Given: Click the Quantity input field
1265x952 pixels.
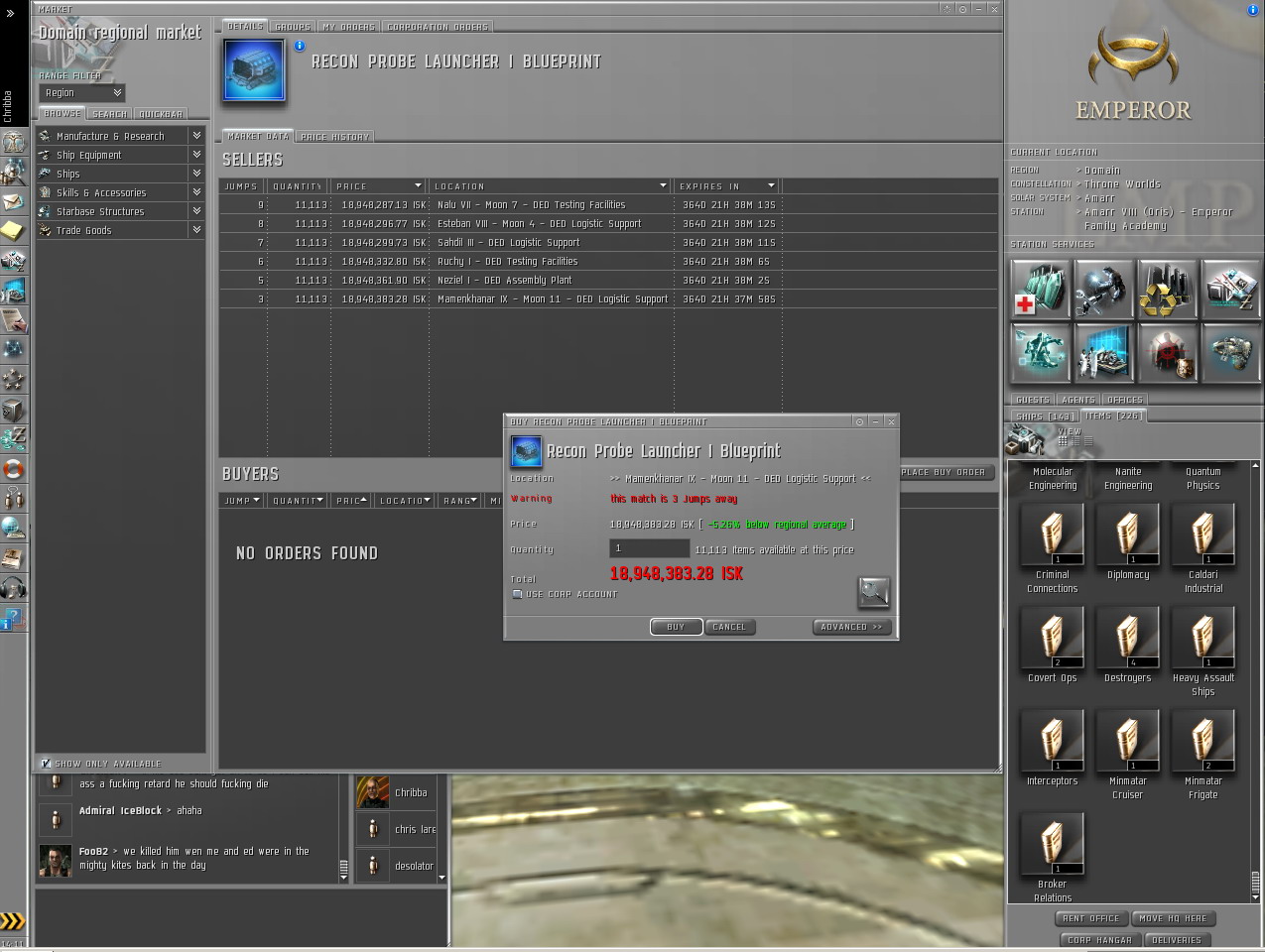Looking at the screenshot, I should coord(649,548).
